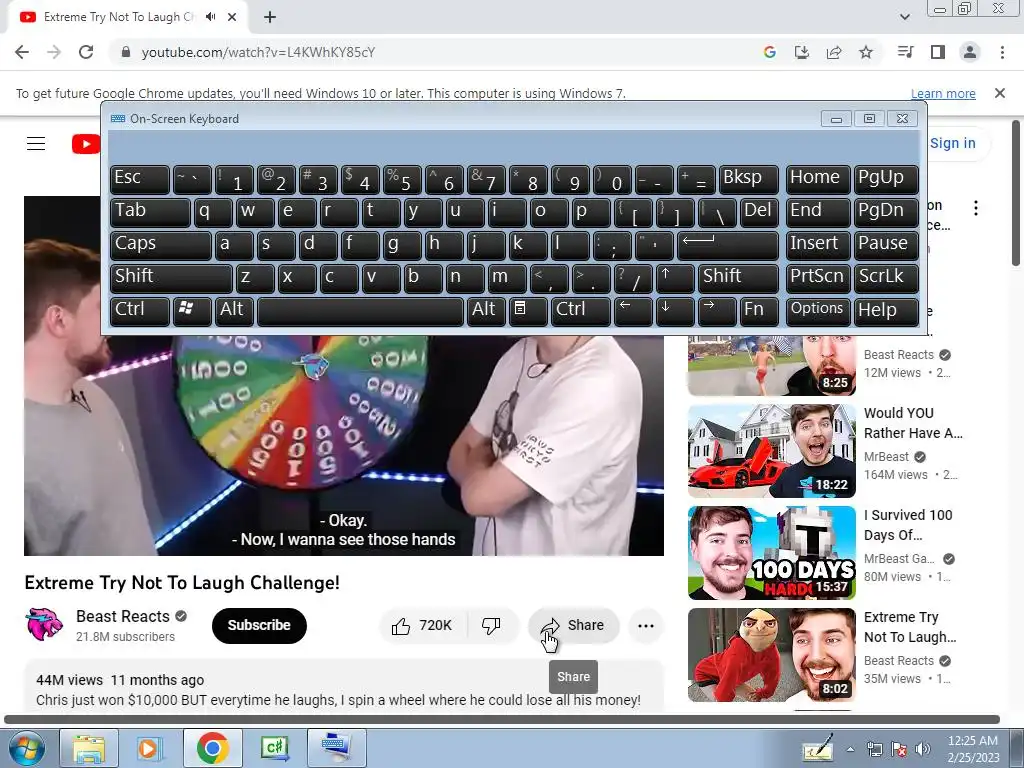Image resolution: width=1024 pixels, height=768 pixels.
Task: Toggle the left Shift key
Action: click(x=171, y=278)
